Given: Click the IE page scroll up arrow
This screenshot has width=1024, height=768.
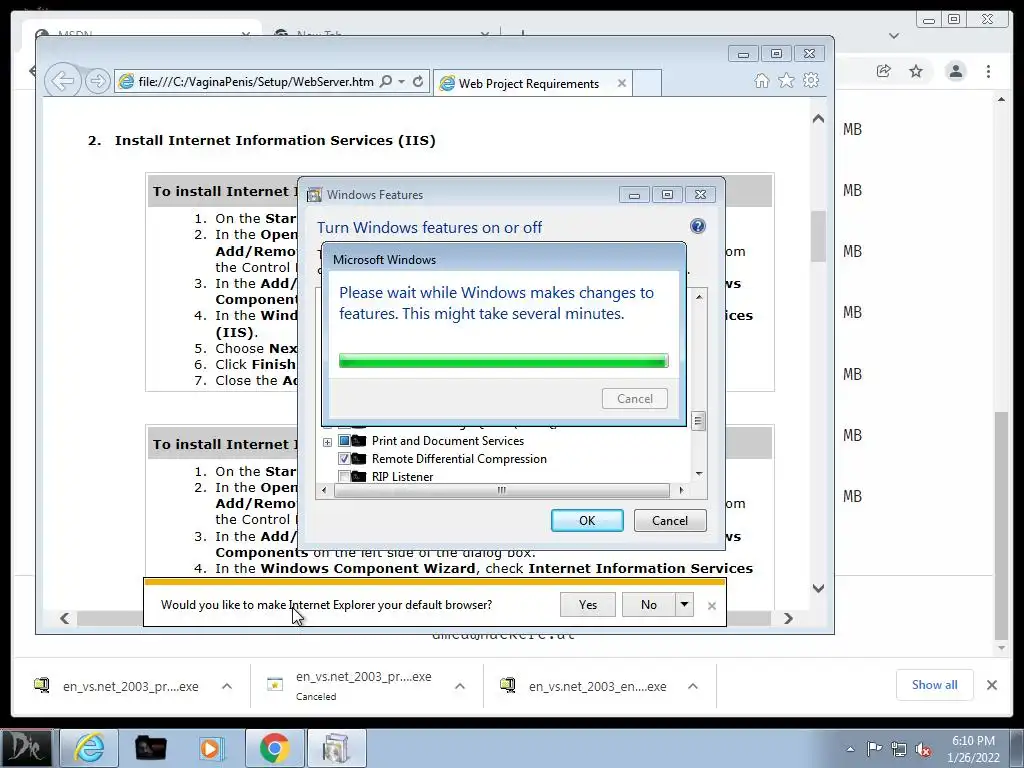Looking at the screenshot, I should click(818, 119).
